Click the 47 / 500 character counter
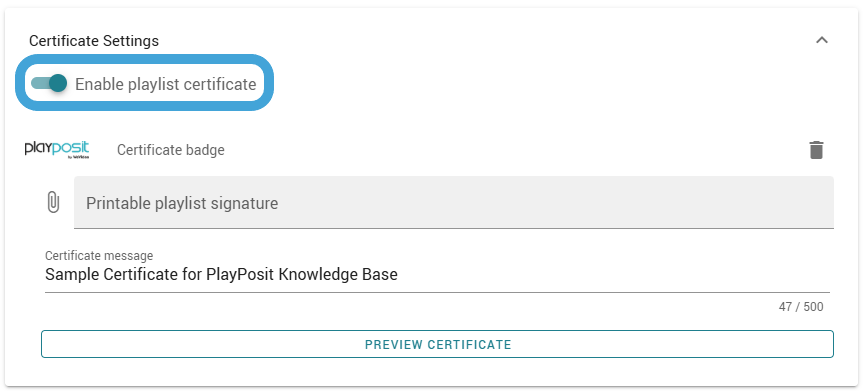Screen dimensions: 863x391 (801, 307)
